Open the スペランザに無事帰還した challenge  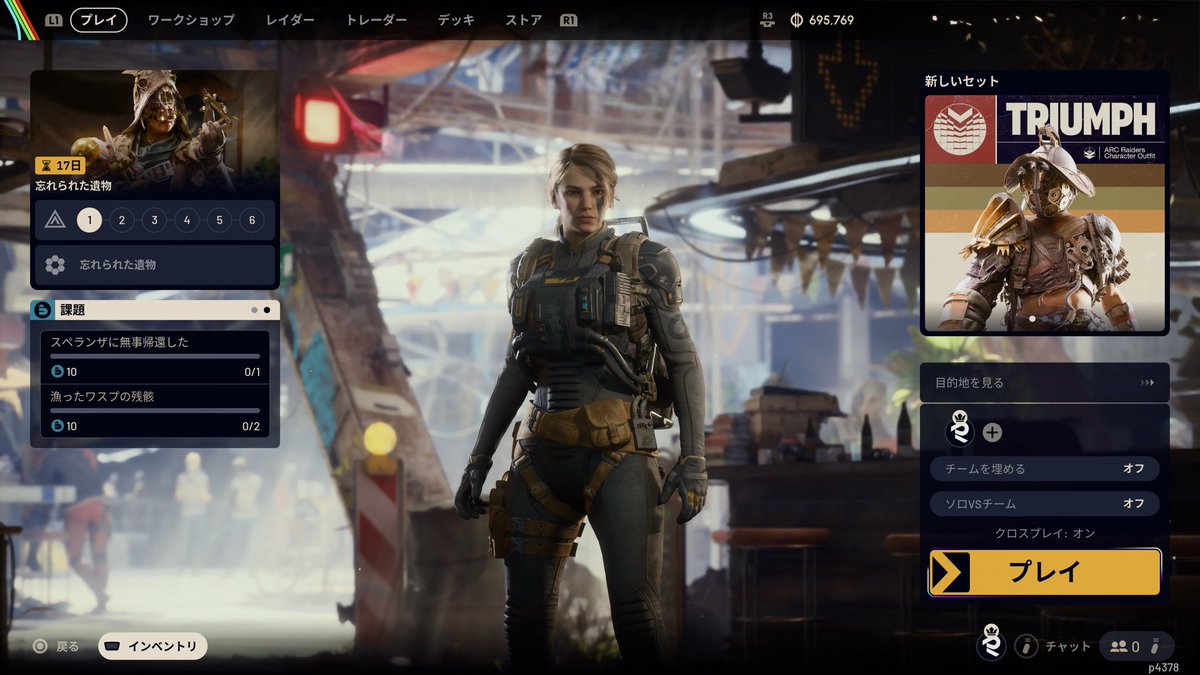coord(155,357)
